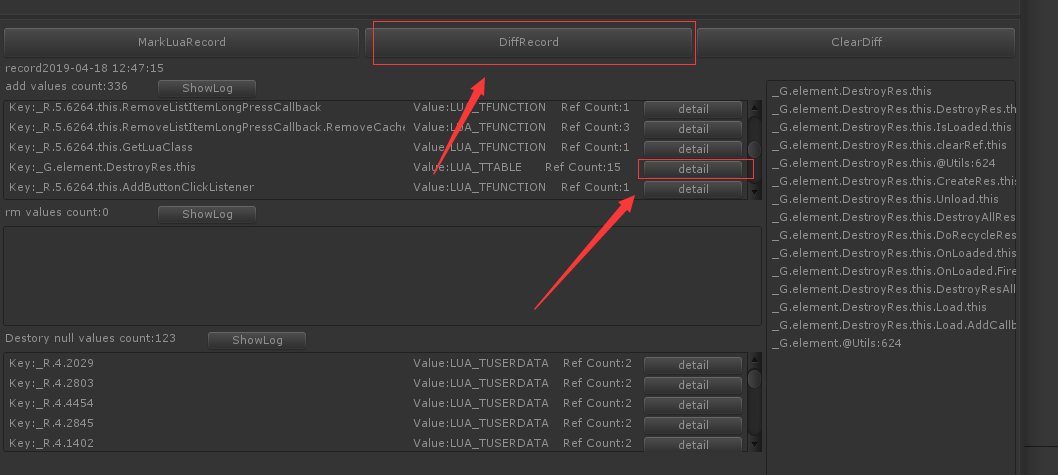The width and height of the screenshot is (1058, 475).
Task: Click scroll-up arrow of add values list
Action: pos(755,107)
